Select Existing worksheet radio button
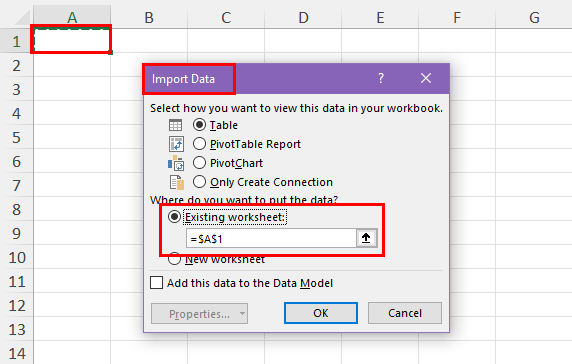Viewport: 572px width, 364px height. [174, 217]
